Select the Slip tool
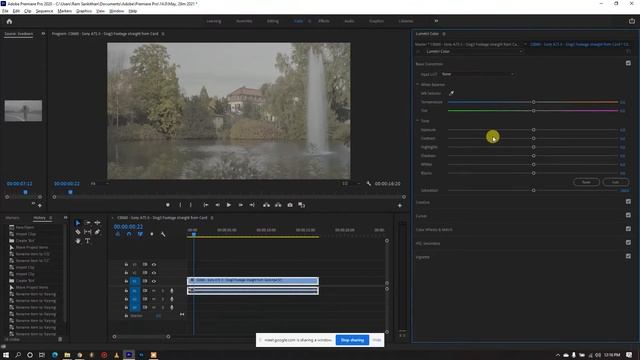The image size is (640, 360). coord(88,232)
